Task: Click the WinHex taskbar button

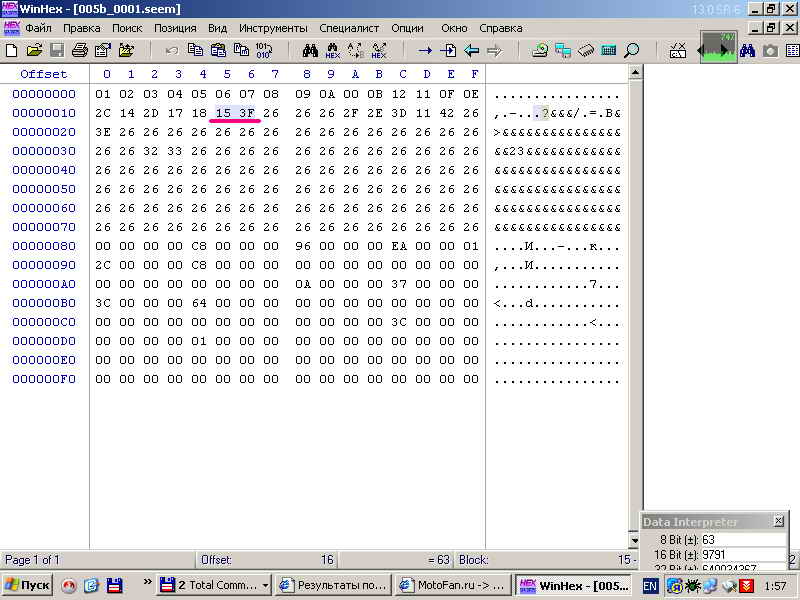Action: (574, 585)
